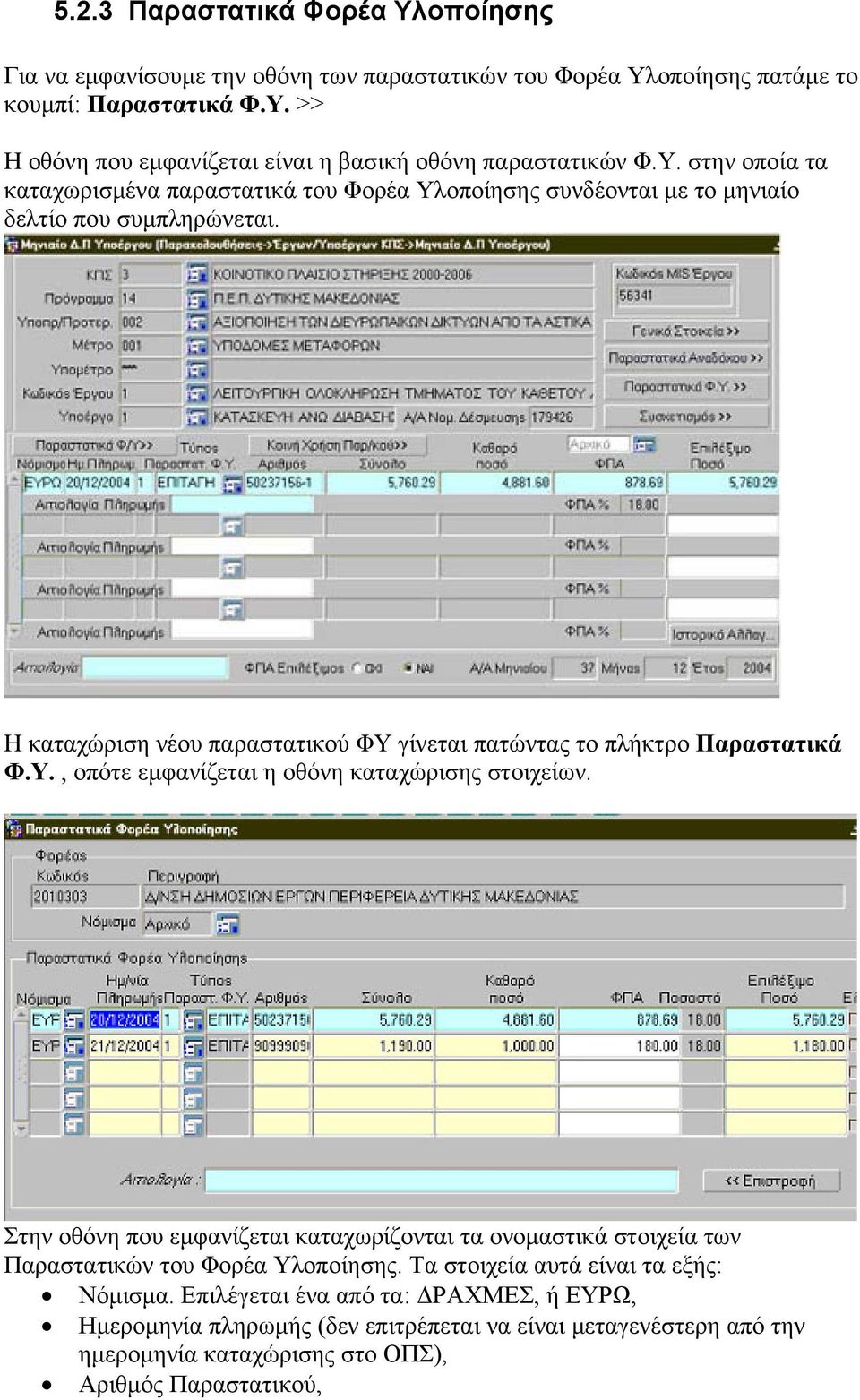Click the list icon next to Υποπρ/Προτερ. 002
860x1400 pixels.
tap(197, 322)
